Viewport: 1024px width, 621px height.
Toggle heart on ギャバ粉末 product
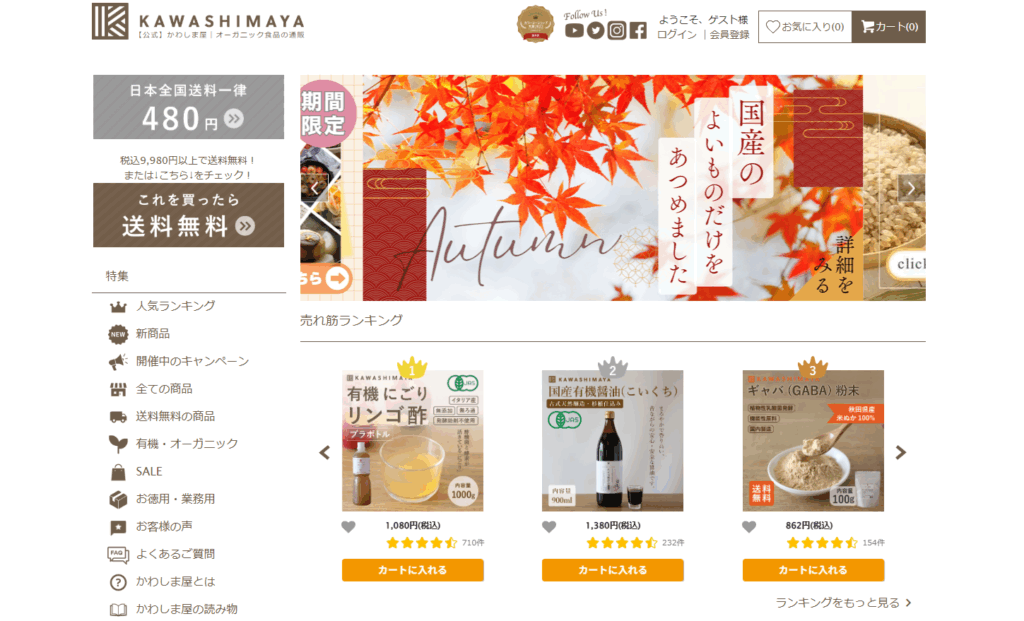pos(749,526)
